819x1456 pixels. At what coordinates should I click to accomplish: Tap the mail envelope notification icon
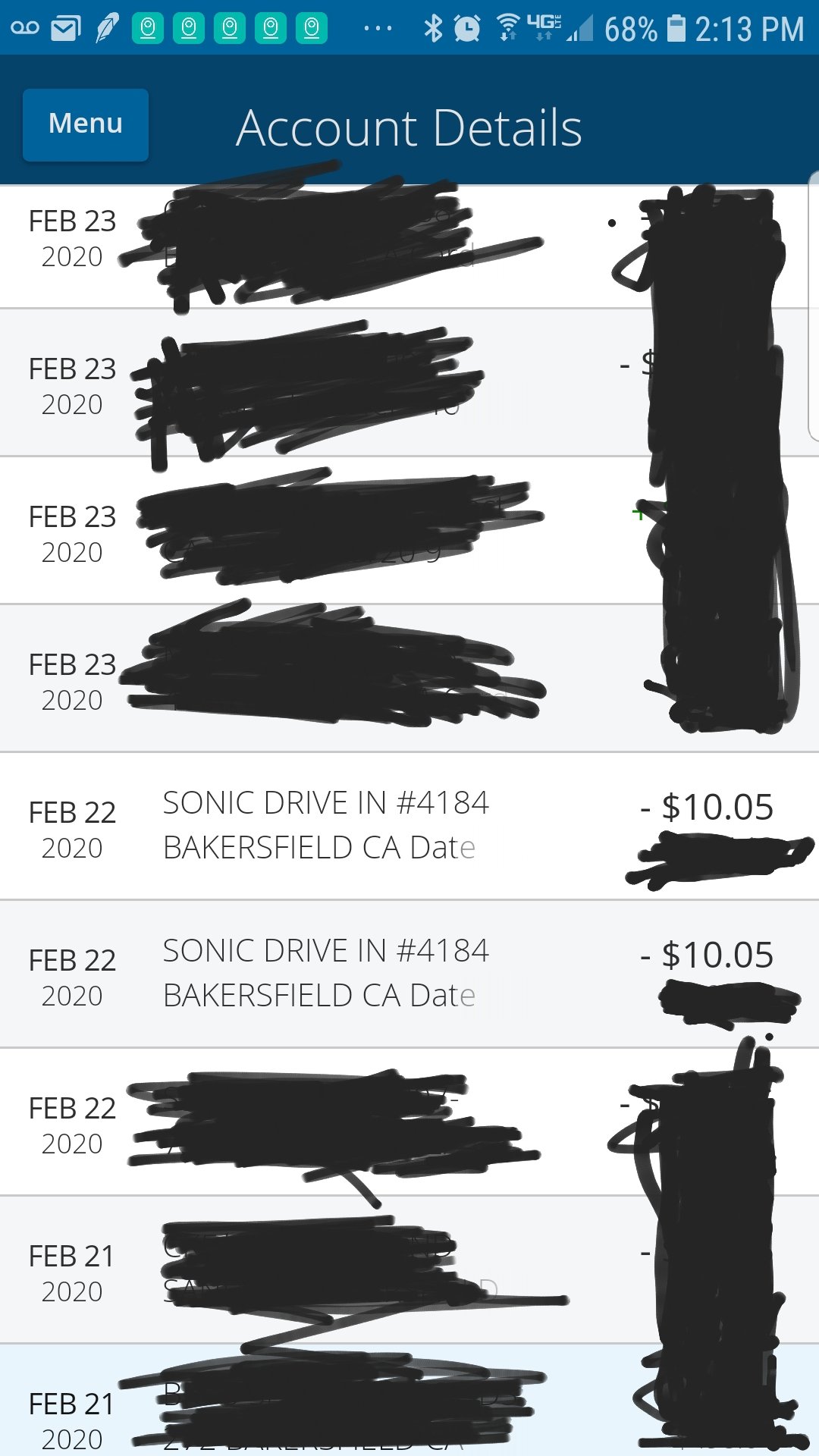[66, 29]
